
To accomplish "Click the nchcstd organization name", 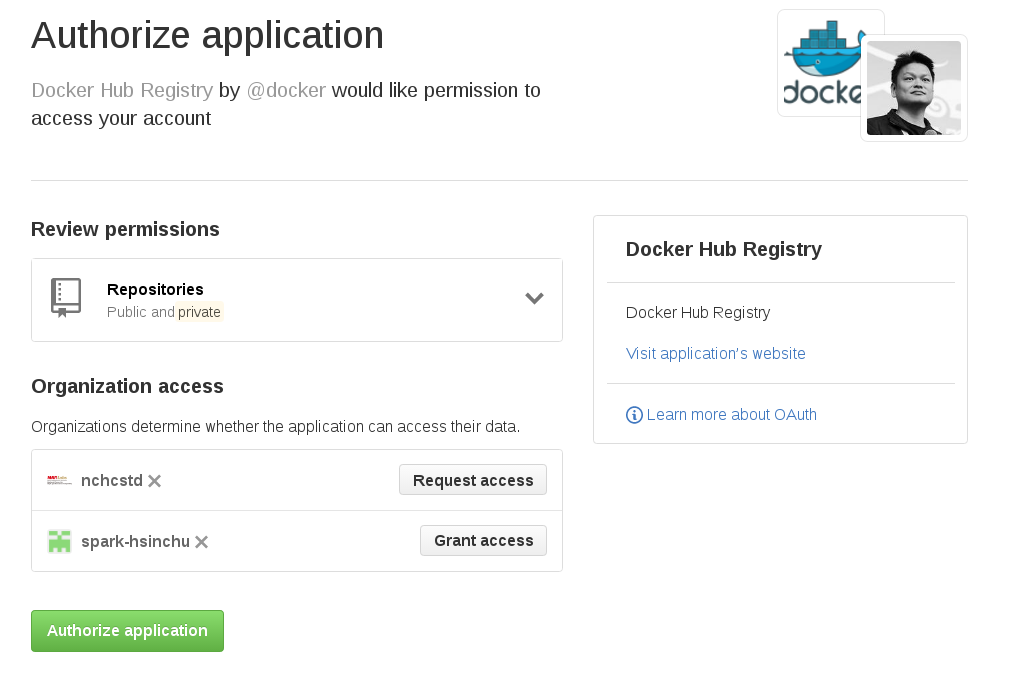I will (x=112, y=481).
